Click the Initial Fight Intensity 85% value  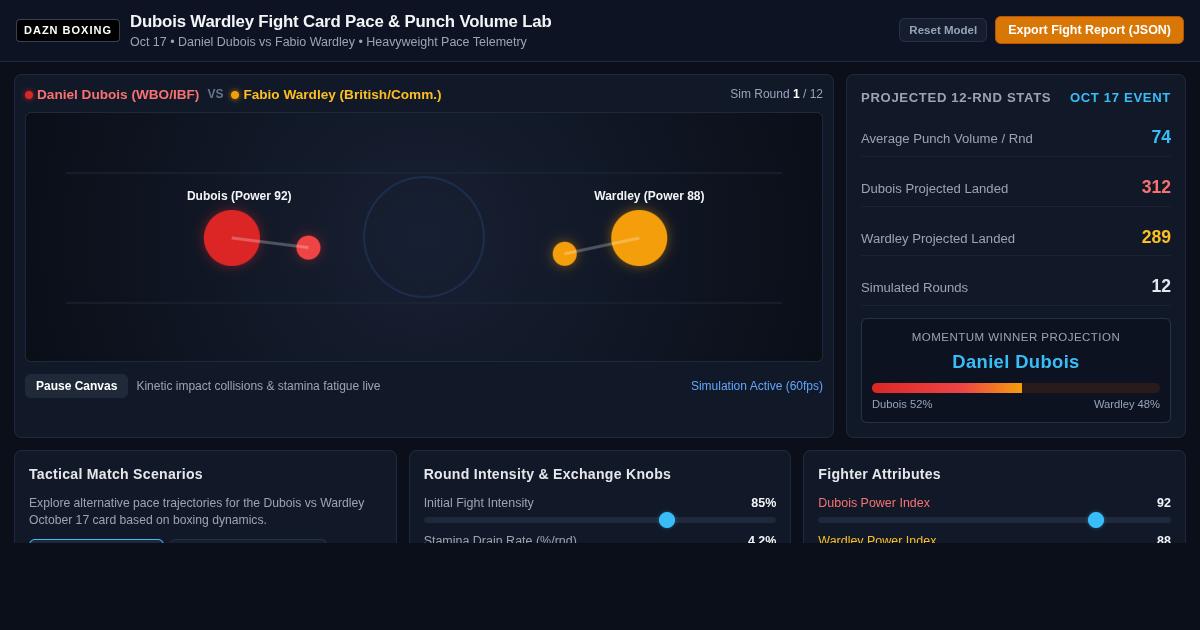point(763,503)
